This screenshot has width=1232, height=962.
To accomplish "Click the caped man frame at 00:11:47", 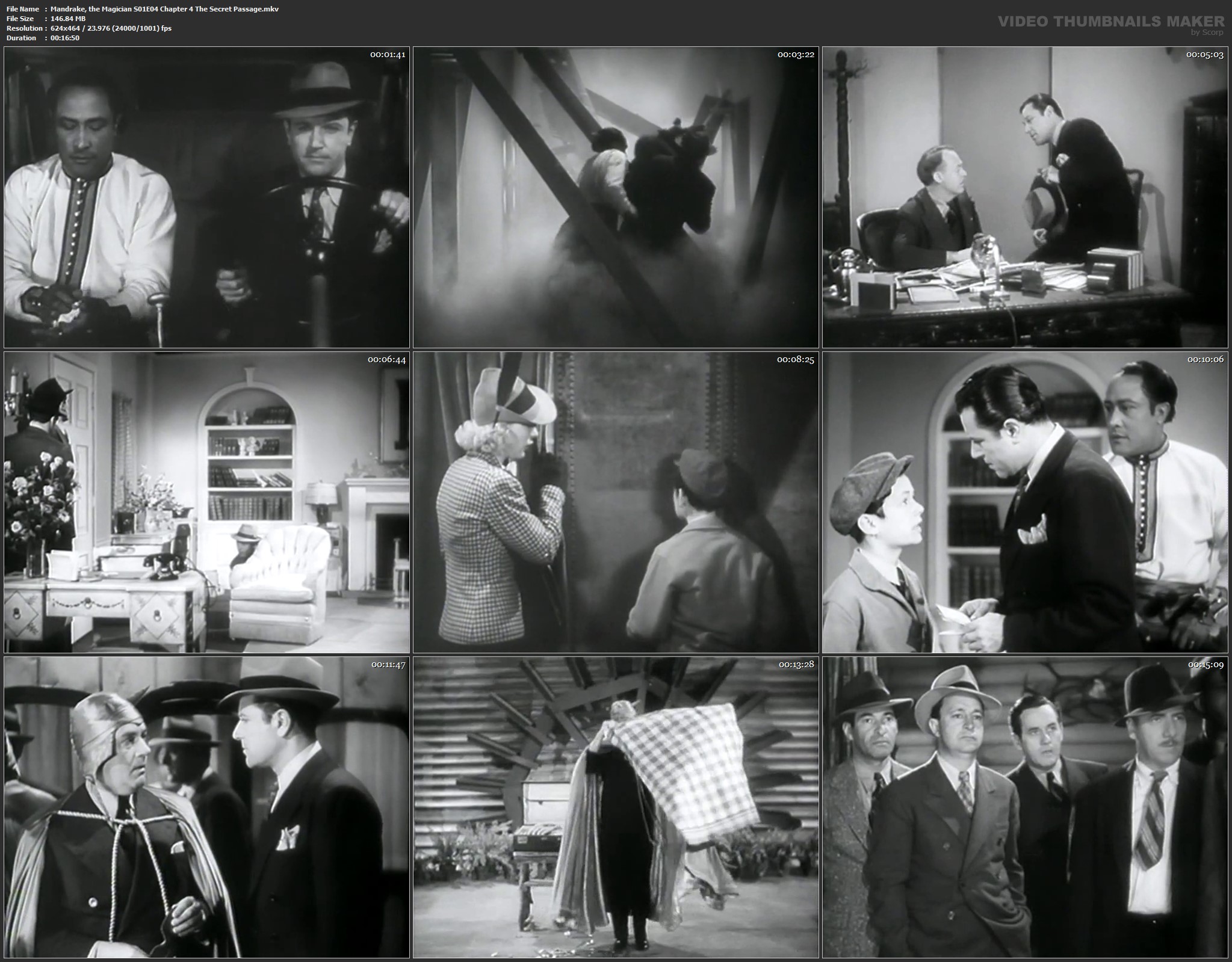I will [x=206, y=807].
